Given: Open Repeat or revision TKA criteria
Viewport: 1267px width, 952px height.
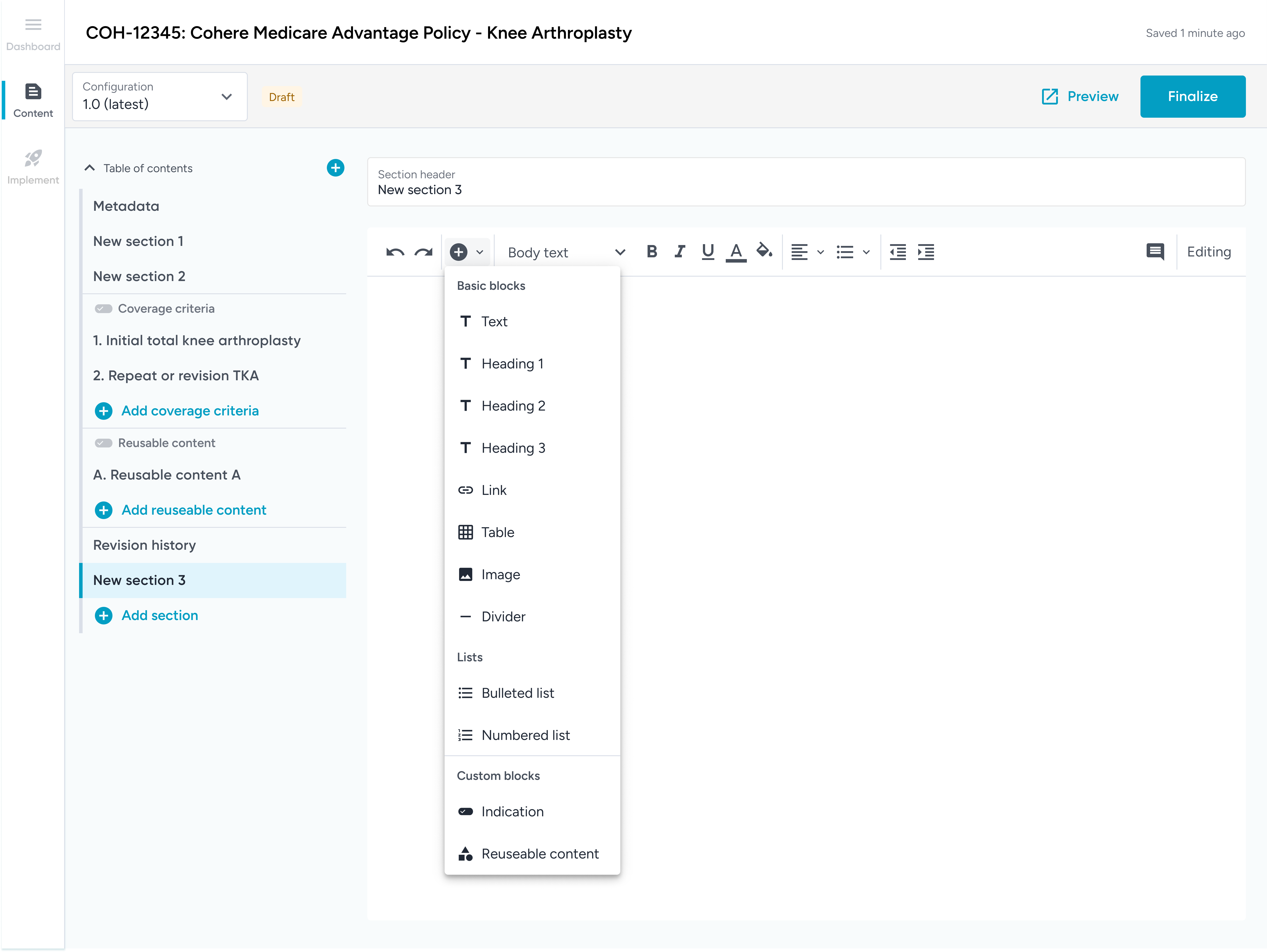Looking at the screenshot, I should (x=214, y=375).
